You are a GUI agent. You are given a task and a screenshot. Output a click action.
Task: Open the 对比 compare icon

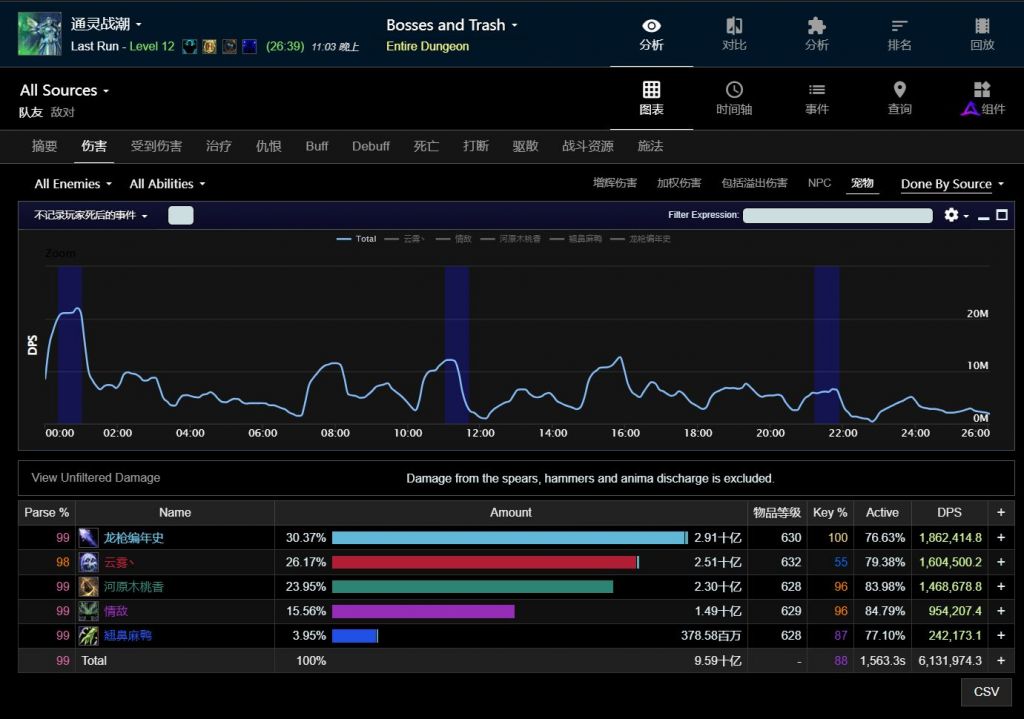click(734, 34)
